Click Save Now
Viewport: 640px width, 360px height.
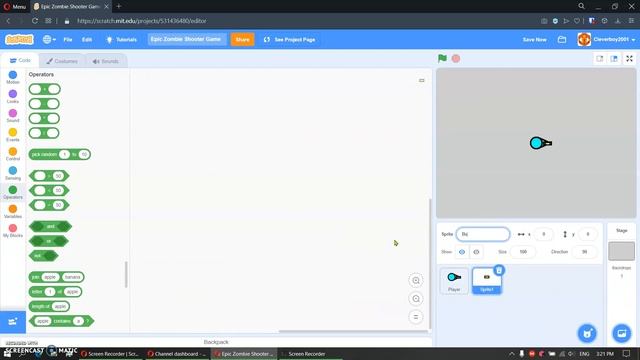(534, 40)
